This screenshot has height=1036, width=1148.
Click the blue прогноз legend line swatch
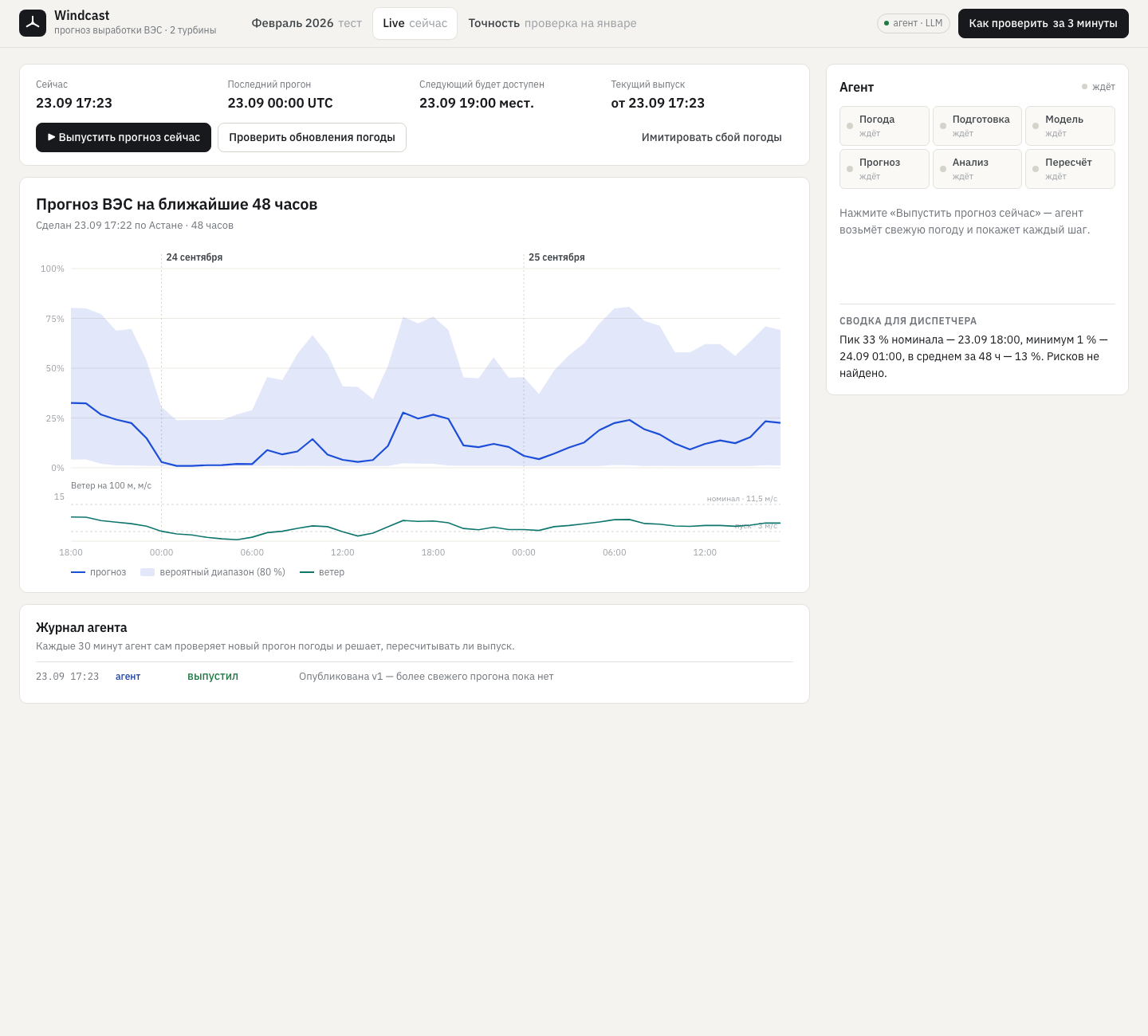pos(78,572)
